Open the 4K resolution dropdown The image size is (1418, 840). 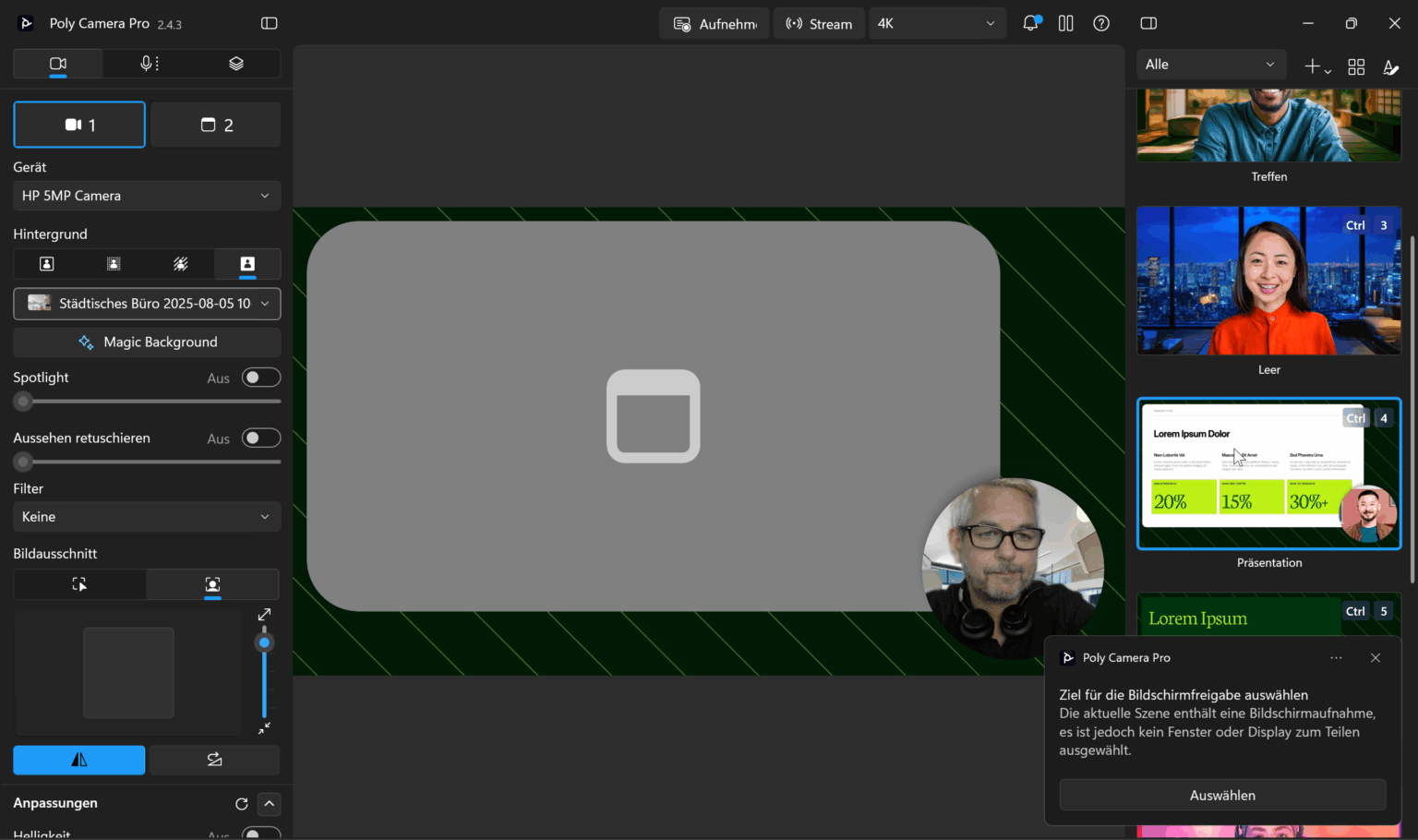coord(937,24)
